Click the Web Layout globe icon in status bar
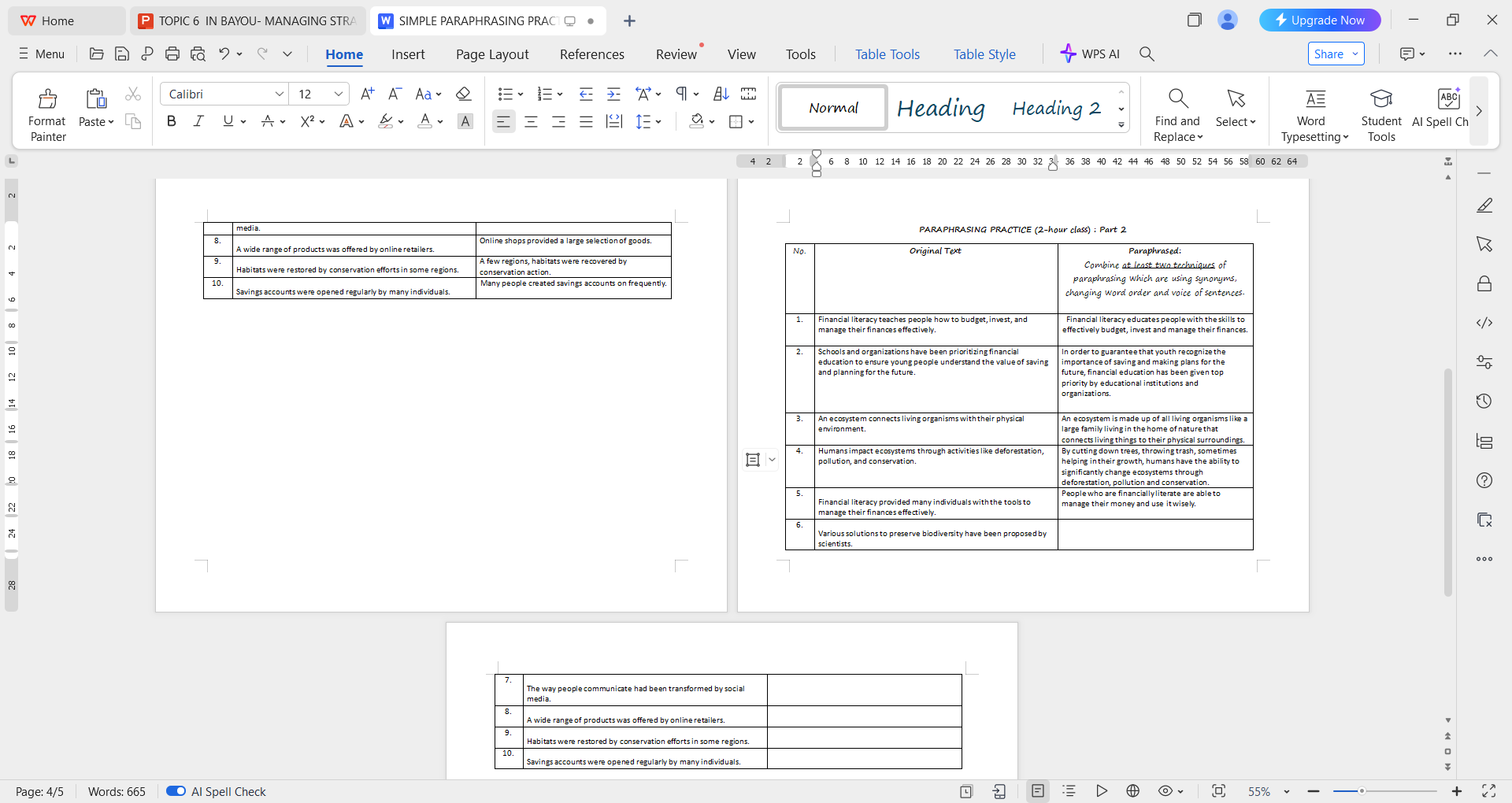The image size is (1512, 803). coord(1133,791)
